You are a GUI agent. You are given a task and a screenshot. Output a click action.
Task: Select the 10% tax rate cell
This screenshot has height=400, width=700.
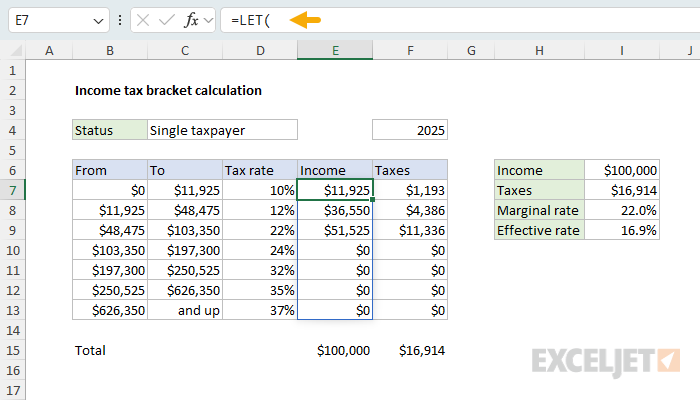coord(260,190)
